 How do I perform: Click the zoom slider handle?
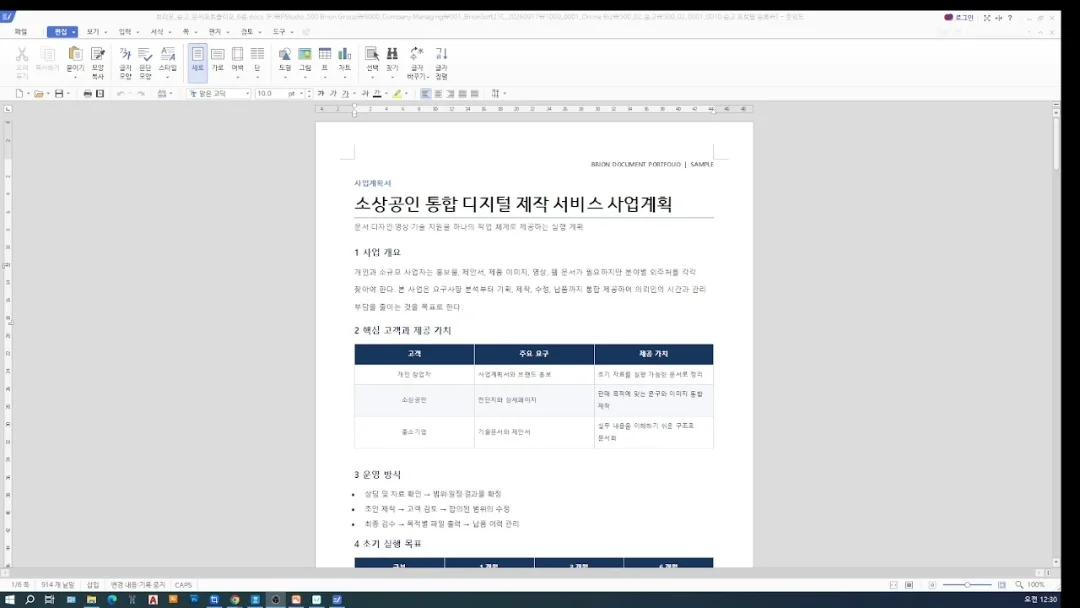[967, 585]
